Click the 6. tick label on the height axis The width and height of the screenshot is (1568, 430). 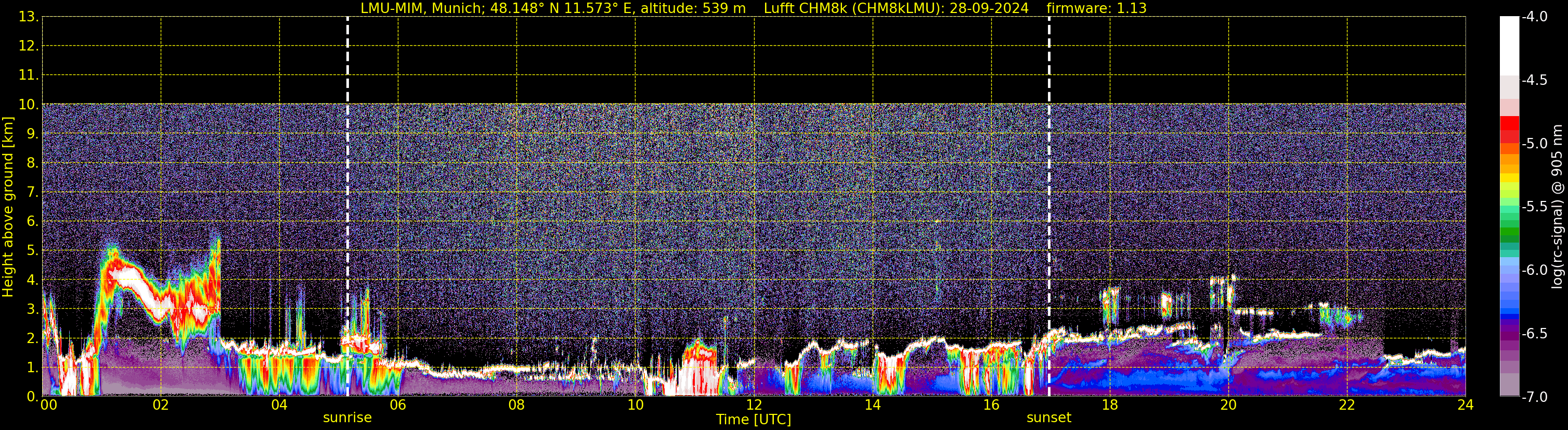coord(32,222)
